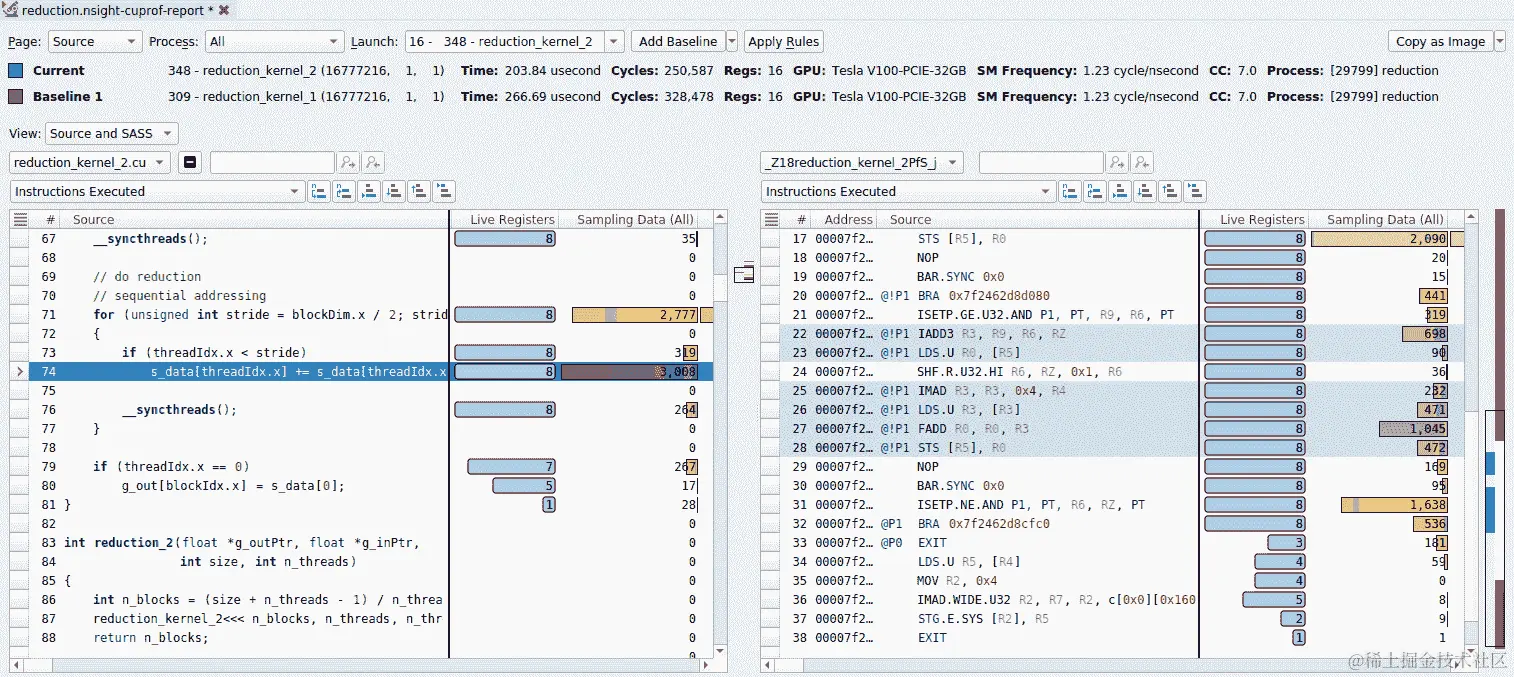Close the reduction.nsight-cuprof-report tab

point(224,10)
